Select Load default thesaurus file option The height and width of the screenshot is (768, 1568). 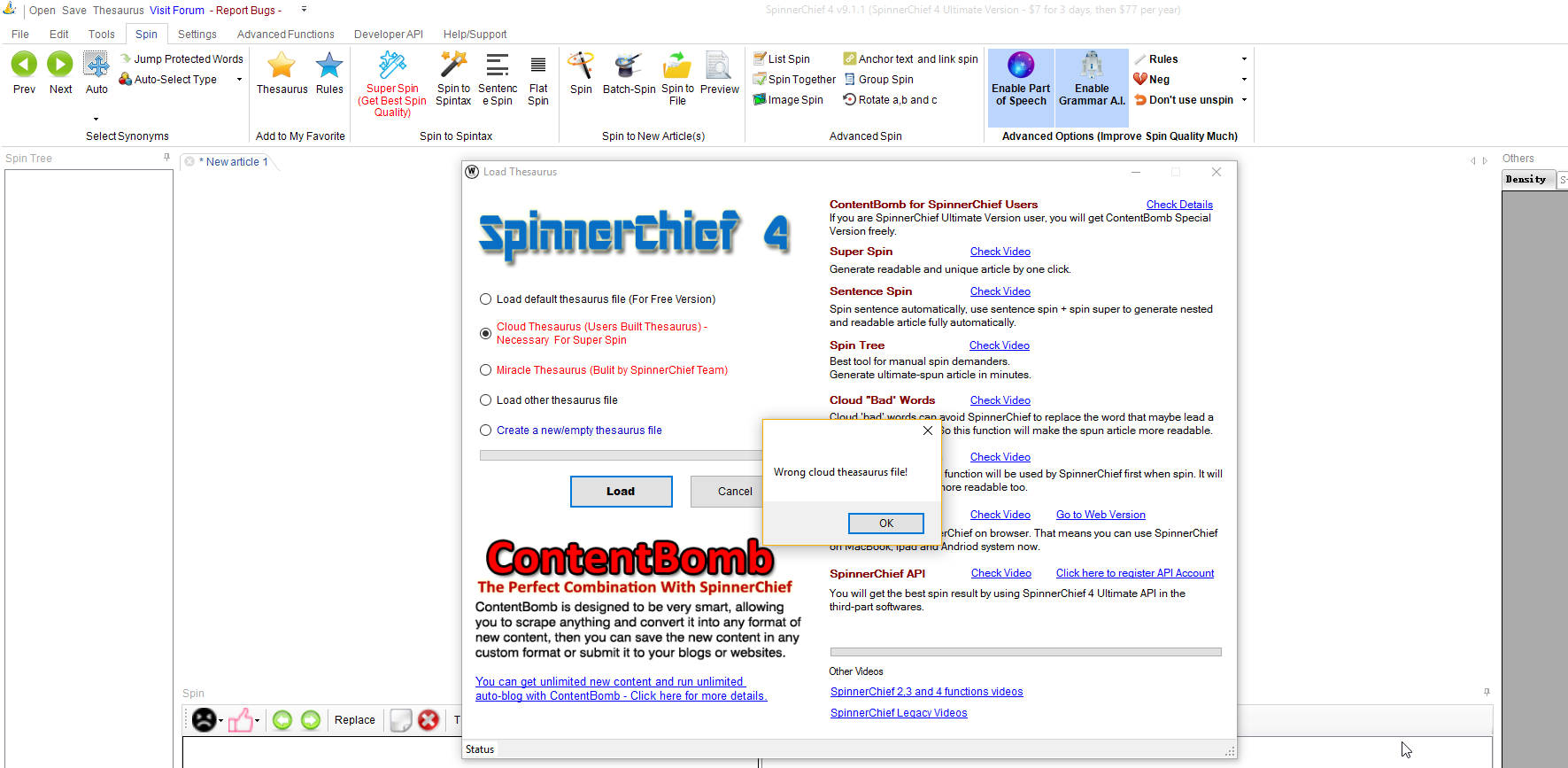[485, 299]
